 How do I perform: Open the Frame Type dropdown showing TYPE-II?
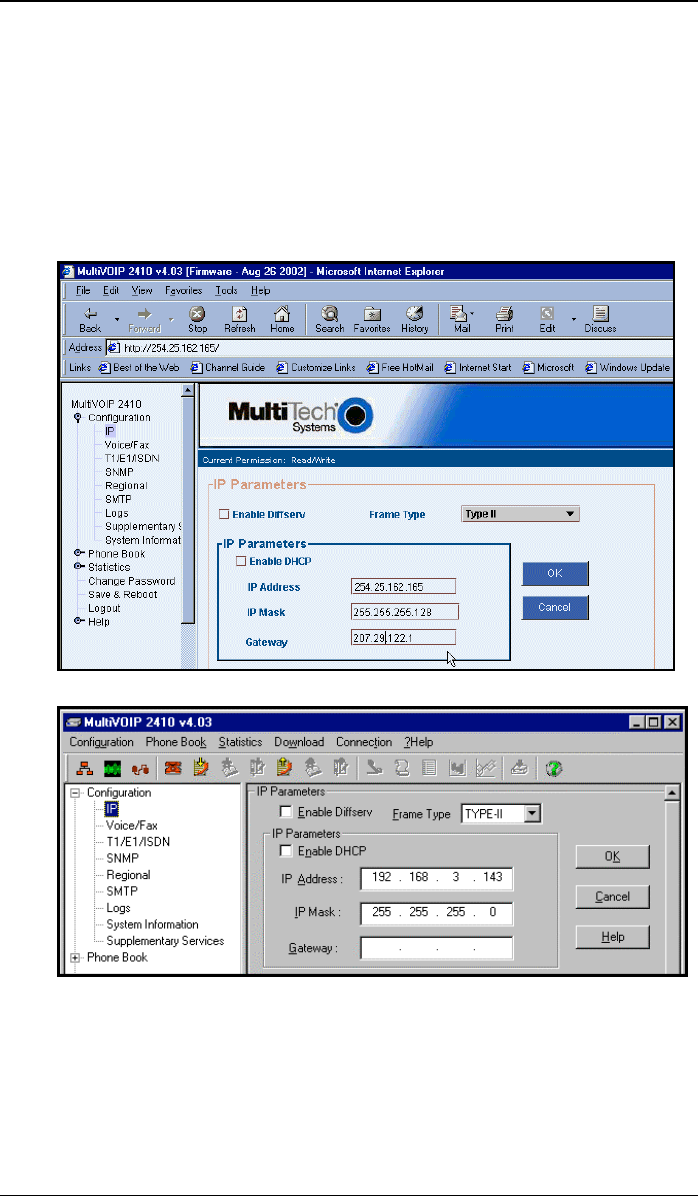[x=534, y=814]
